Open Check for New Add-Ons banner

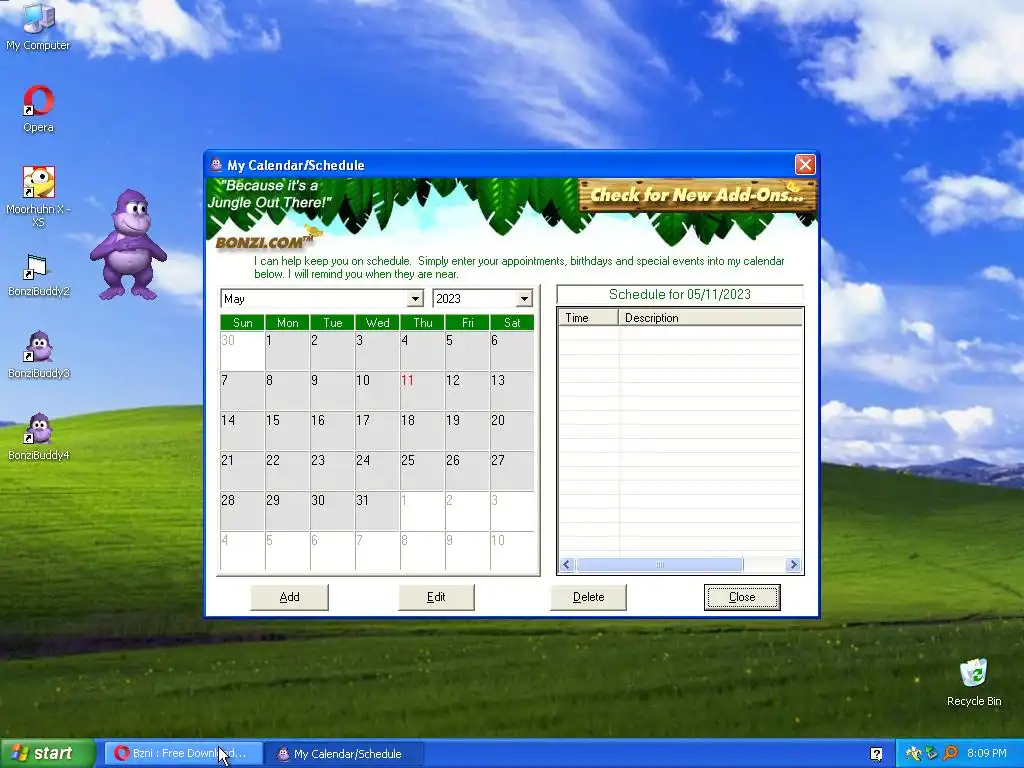pyautogui.click(x=697, y=195)
